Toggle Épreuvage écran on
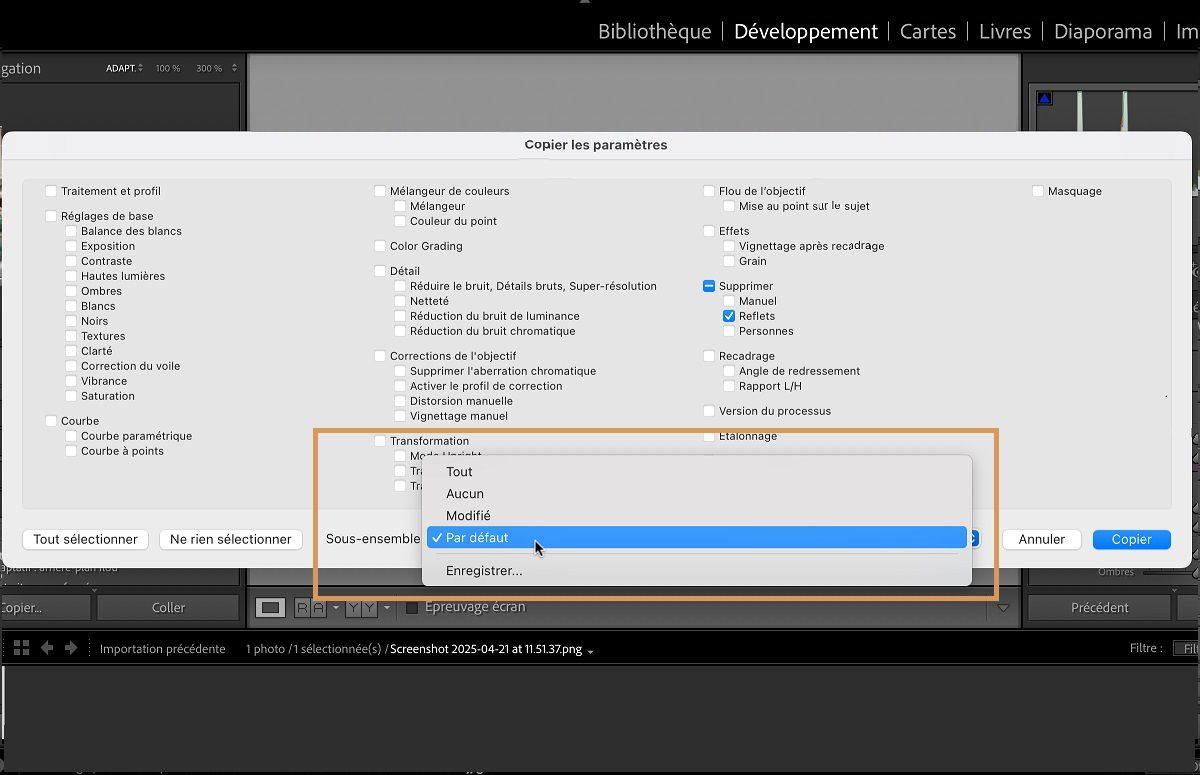This screenshot has height=775, width=1200. click(413, 607)
